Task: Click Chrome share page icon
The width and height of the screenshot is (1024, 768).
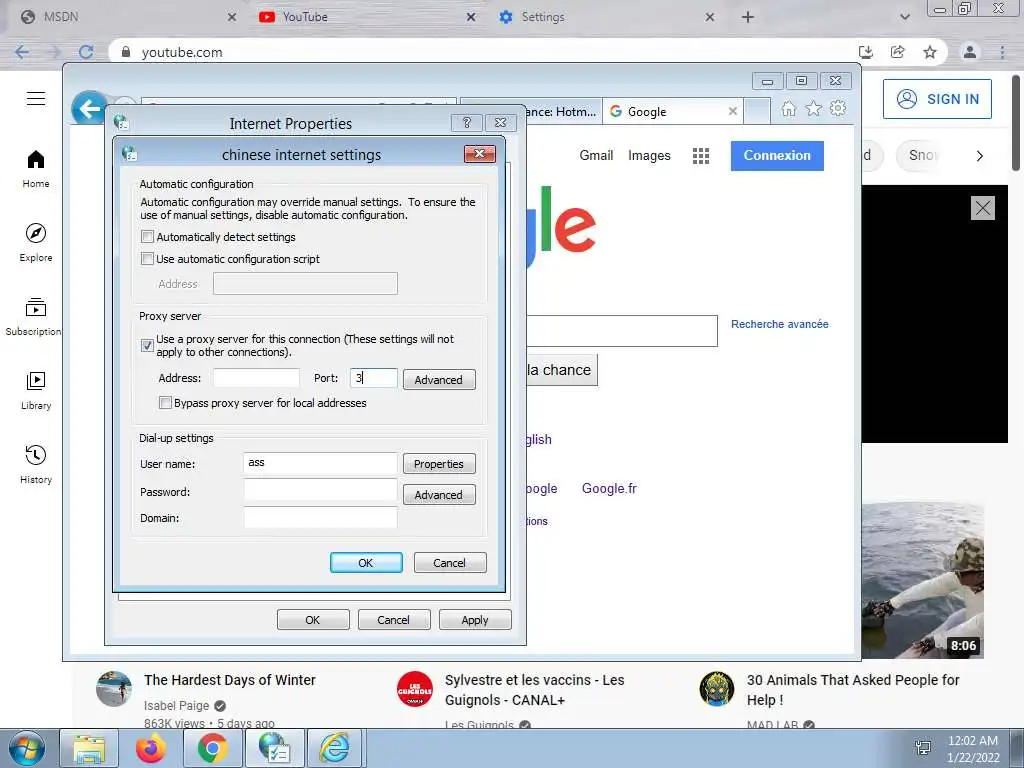Action: [898, 52]
